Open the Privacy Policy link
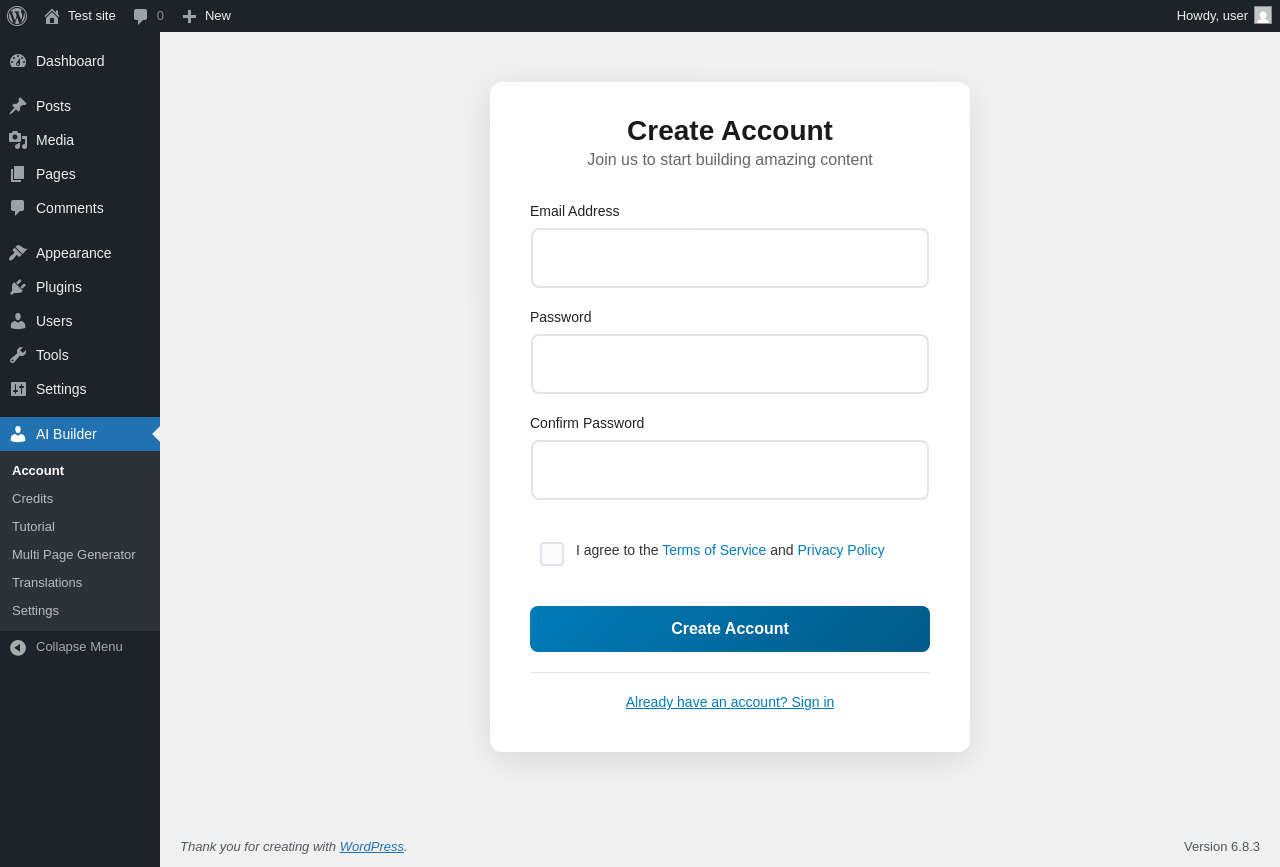 click(841, 550)
